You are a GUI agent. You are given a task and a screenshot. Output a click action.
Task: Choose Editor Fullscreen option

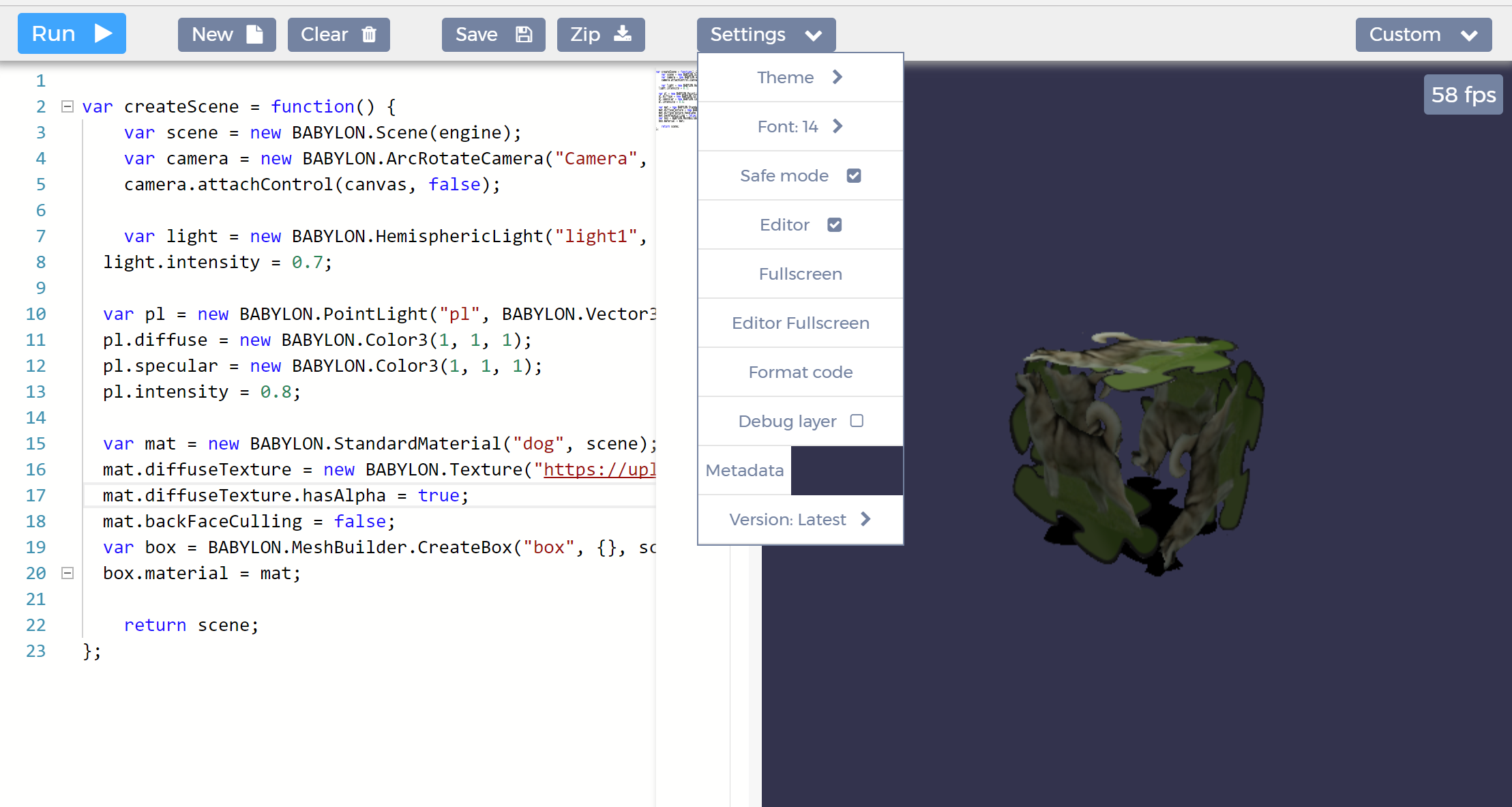[x=801, y=323]
